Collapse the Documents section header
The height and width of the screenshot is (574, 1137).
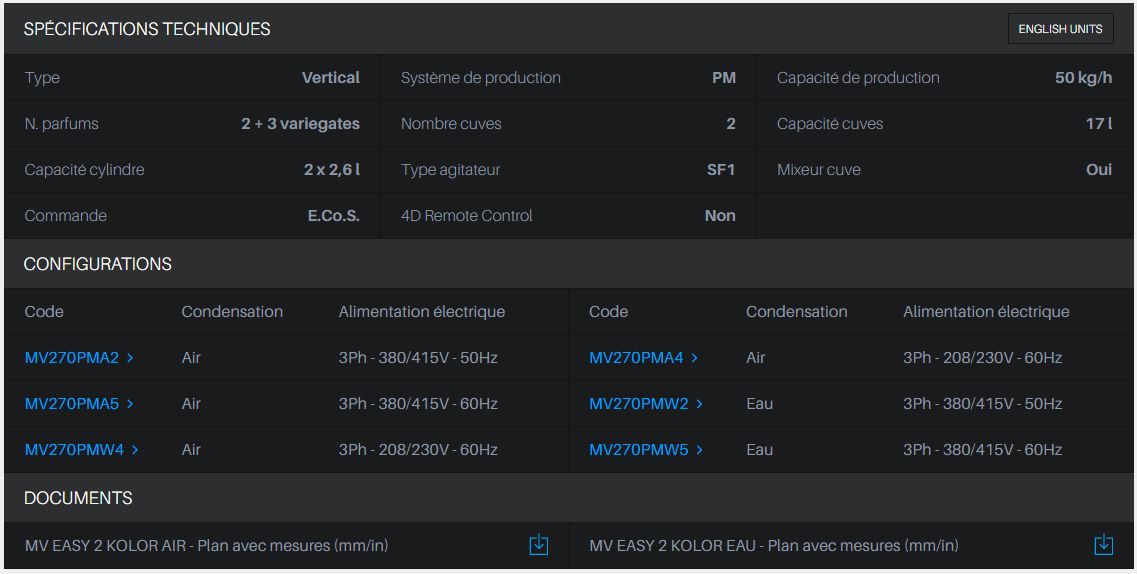[78, 498]
